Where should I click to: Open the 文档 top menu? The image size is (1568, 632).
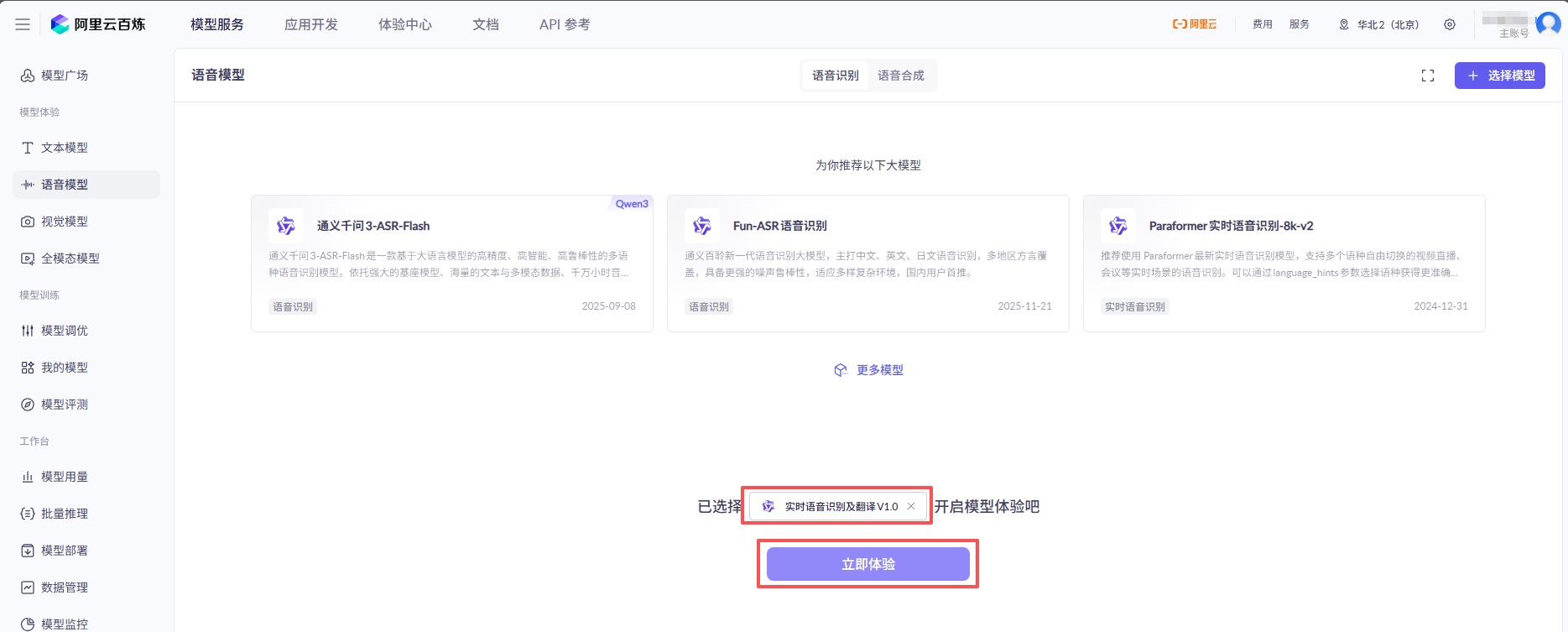click(486, 24)
